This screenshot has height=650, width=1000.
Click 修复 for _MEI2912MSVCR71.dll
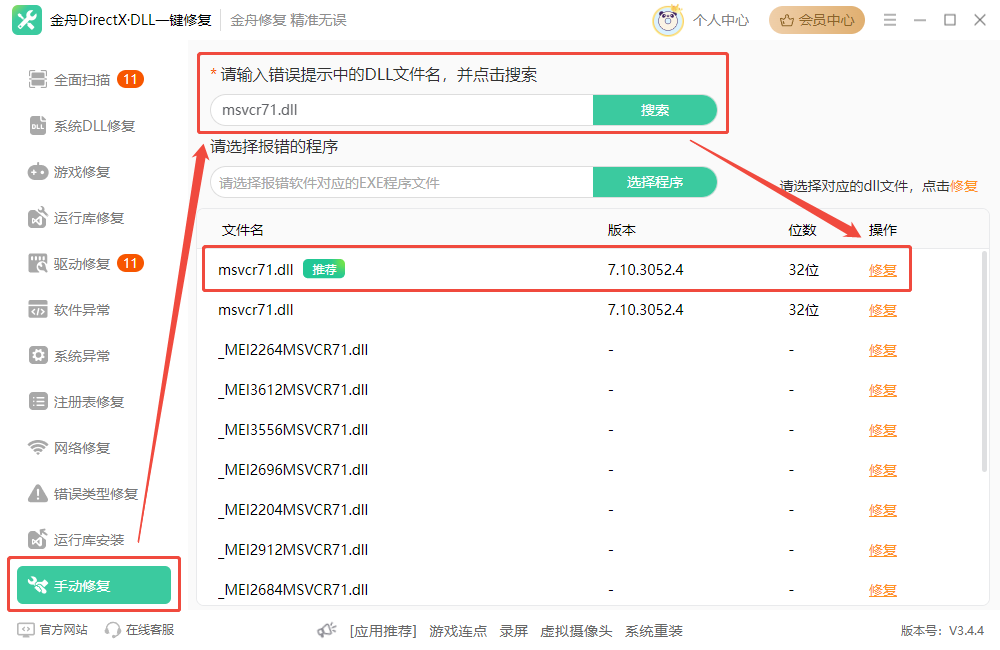pos(883,550)
